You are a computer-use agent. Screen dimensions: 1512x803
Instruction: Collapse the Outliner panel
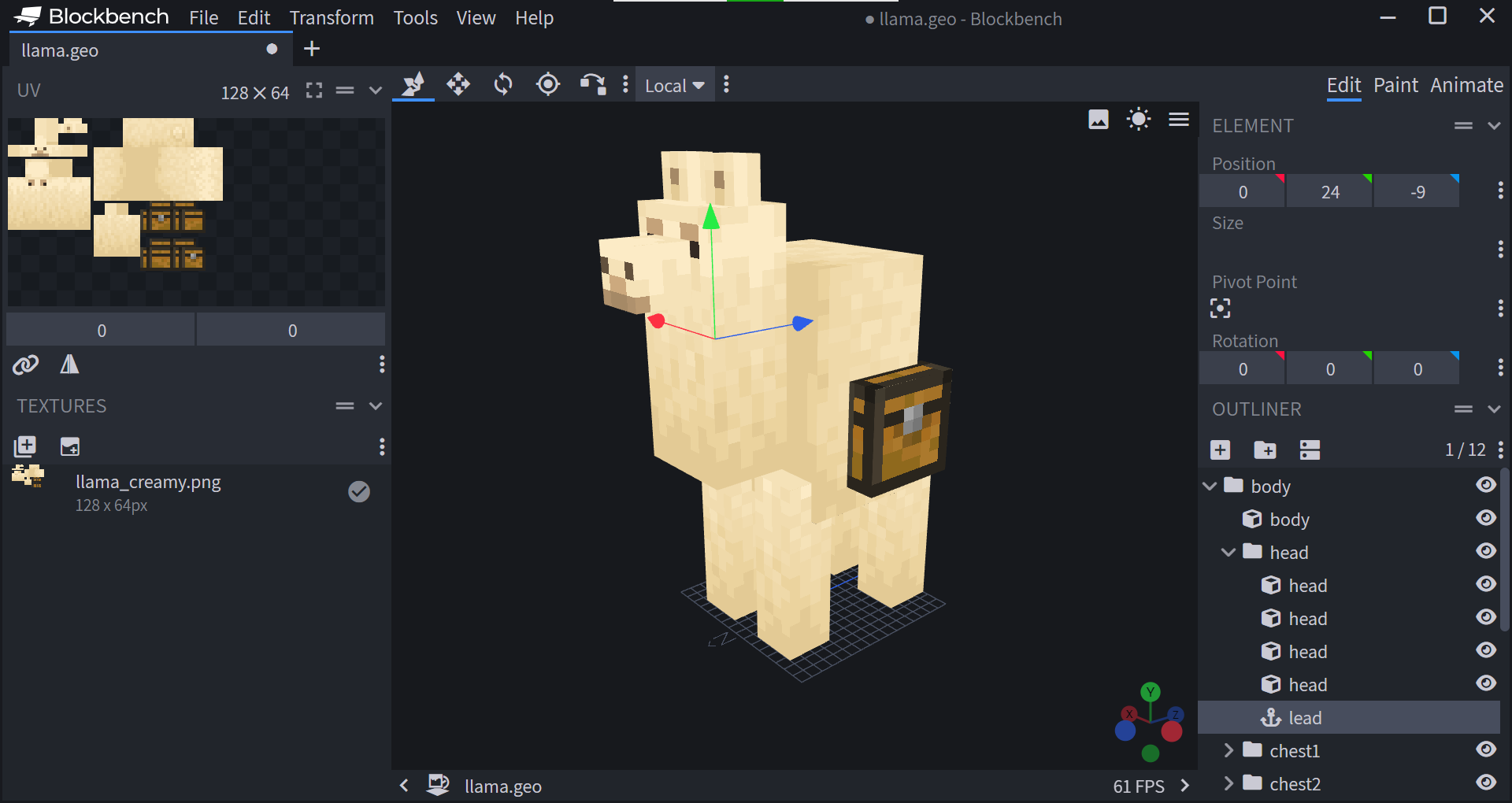(x=1494, y=409)
